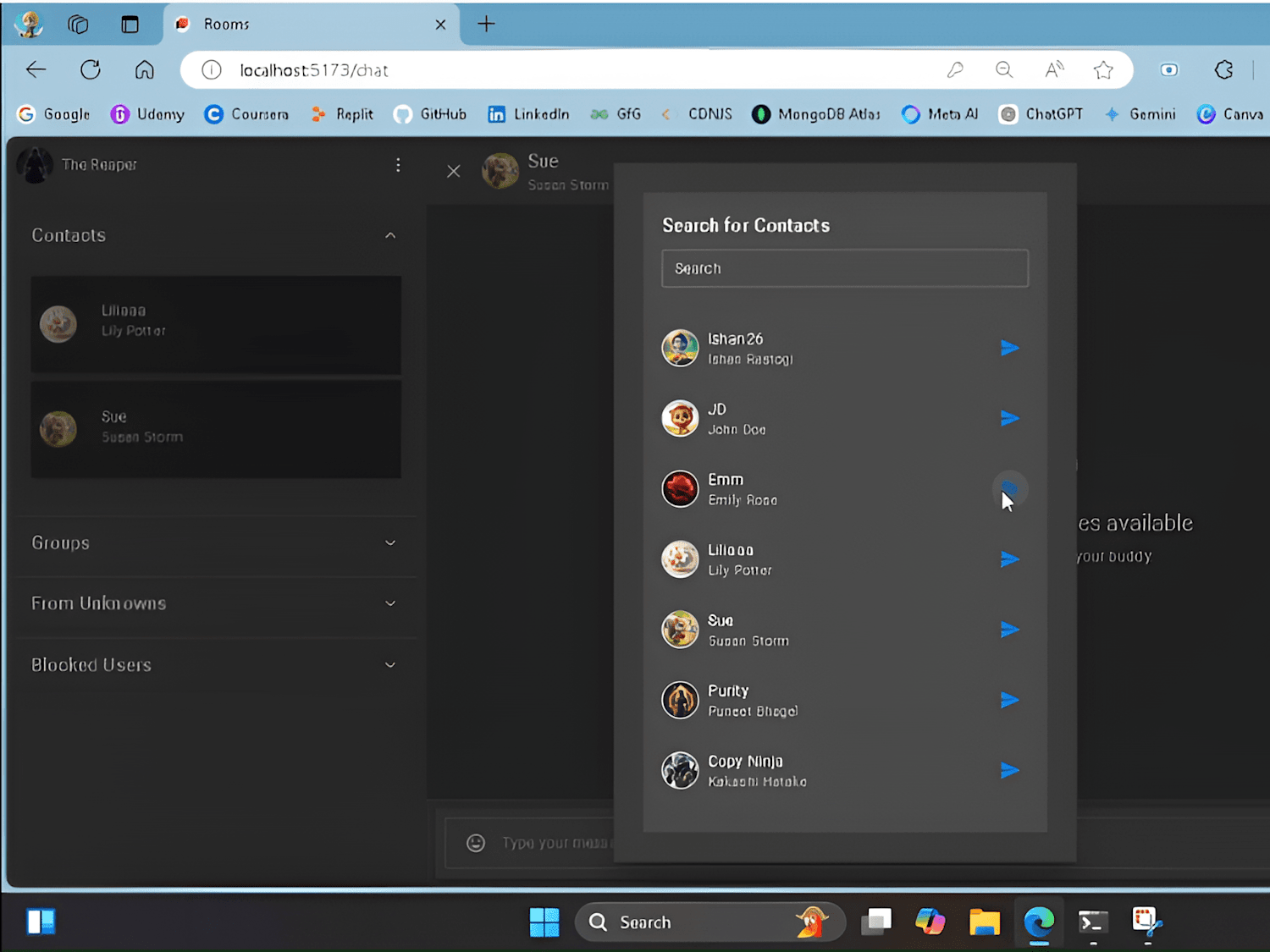This screenshot has height=952, width=1270.
Task: Click the read aloud icon
Action: click(1054, 69)
